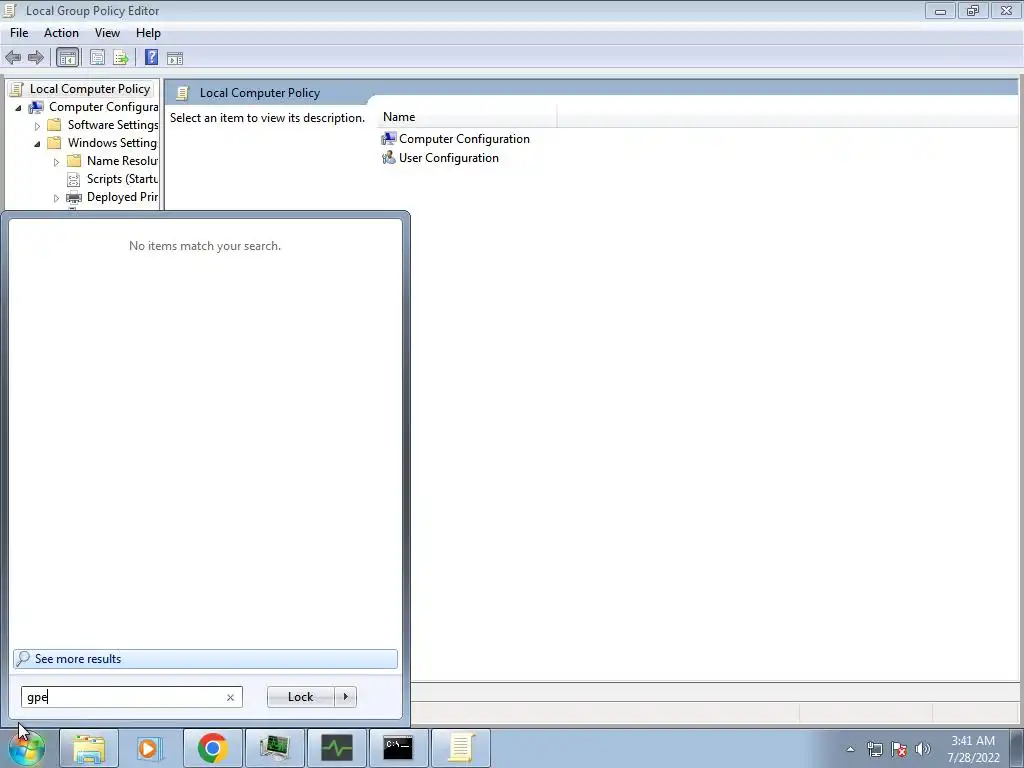Open the View menu
1024x768 pixels.
point(107,33)
